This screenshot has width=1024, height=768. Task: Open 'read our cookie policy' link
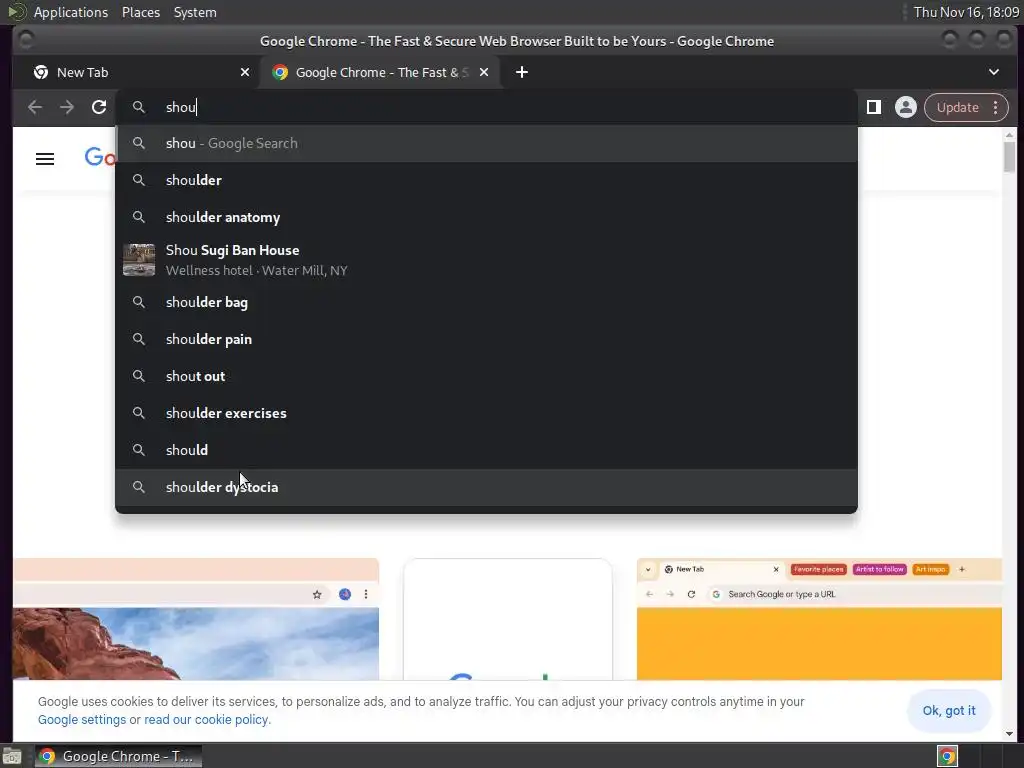pyautogui.click(x=206, y=720)
